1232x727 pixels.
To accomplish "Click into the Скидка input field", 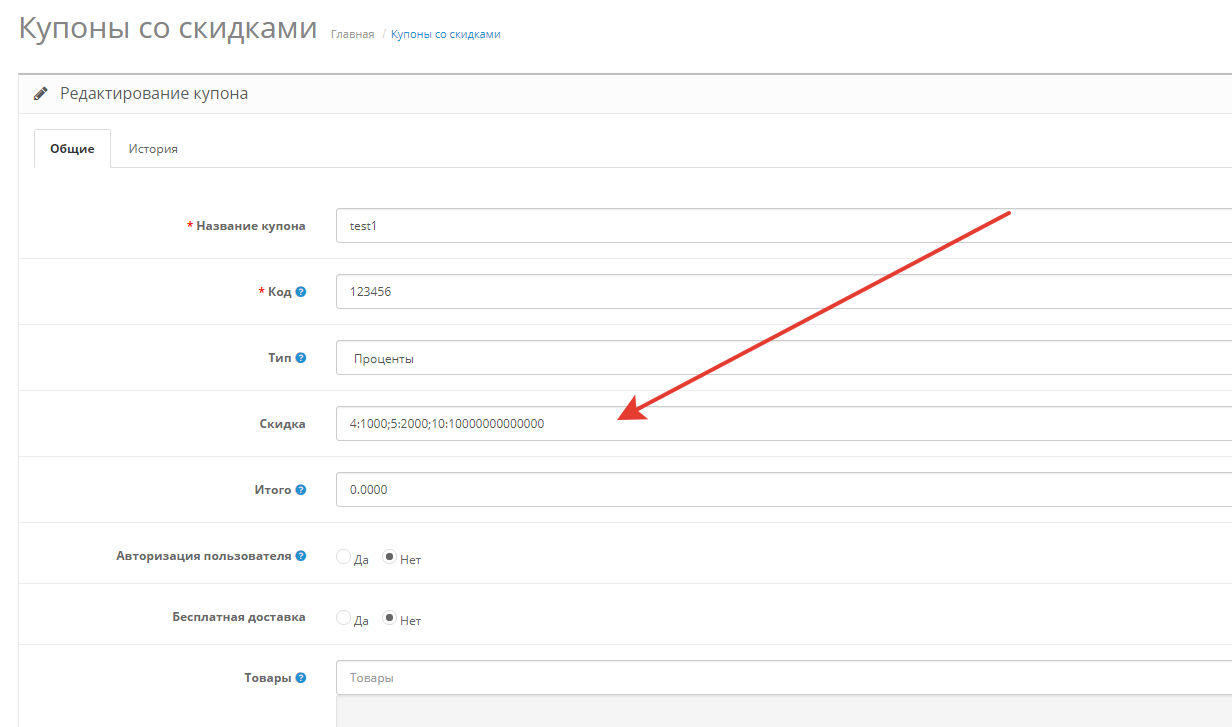I will (780, 424).
